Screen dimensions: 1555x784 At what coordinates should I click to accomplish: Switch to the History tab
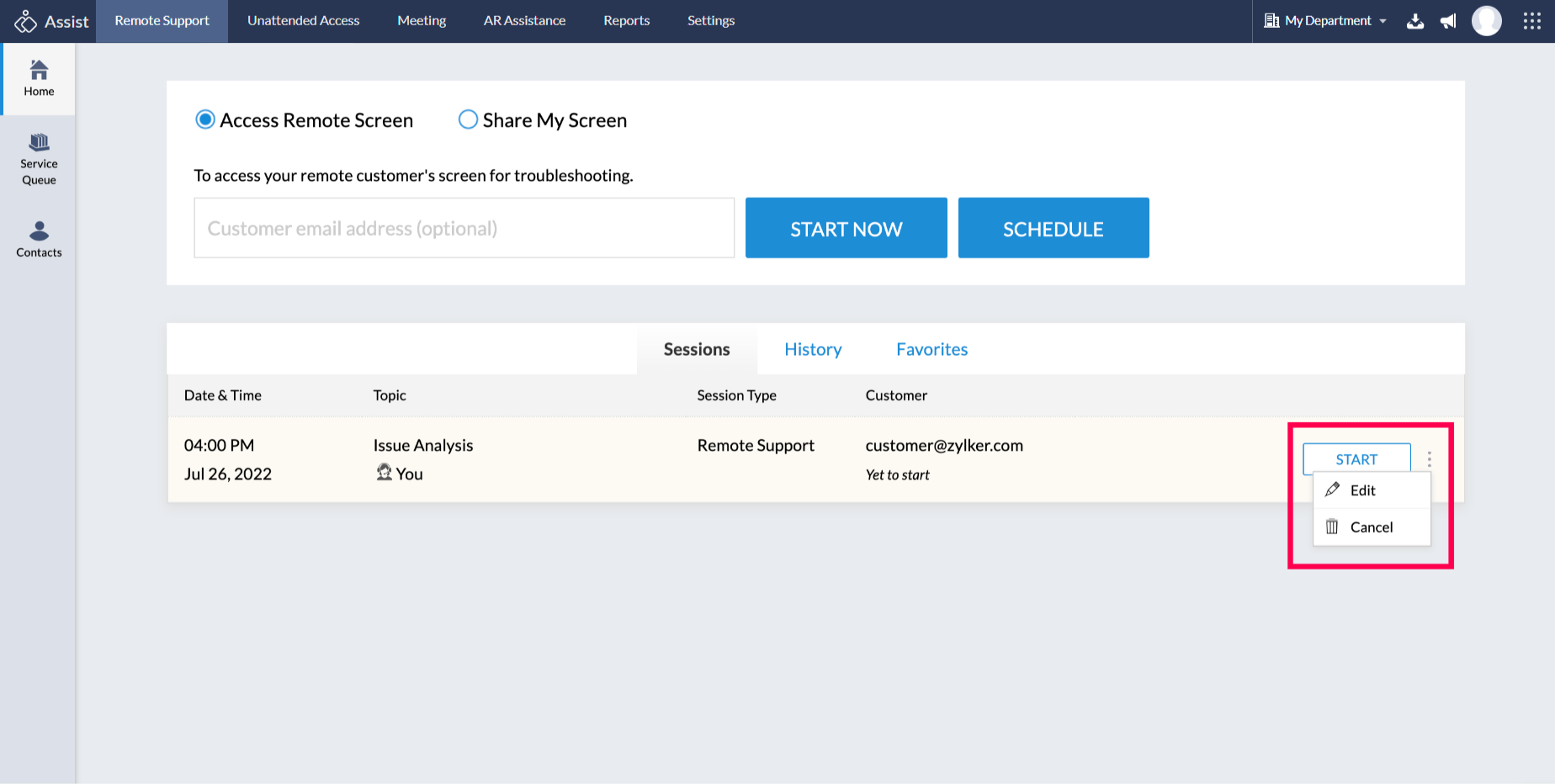[x=813, y=349]
